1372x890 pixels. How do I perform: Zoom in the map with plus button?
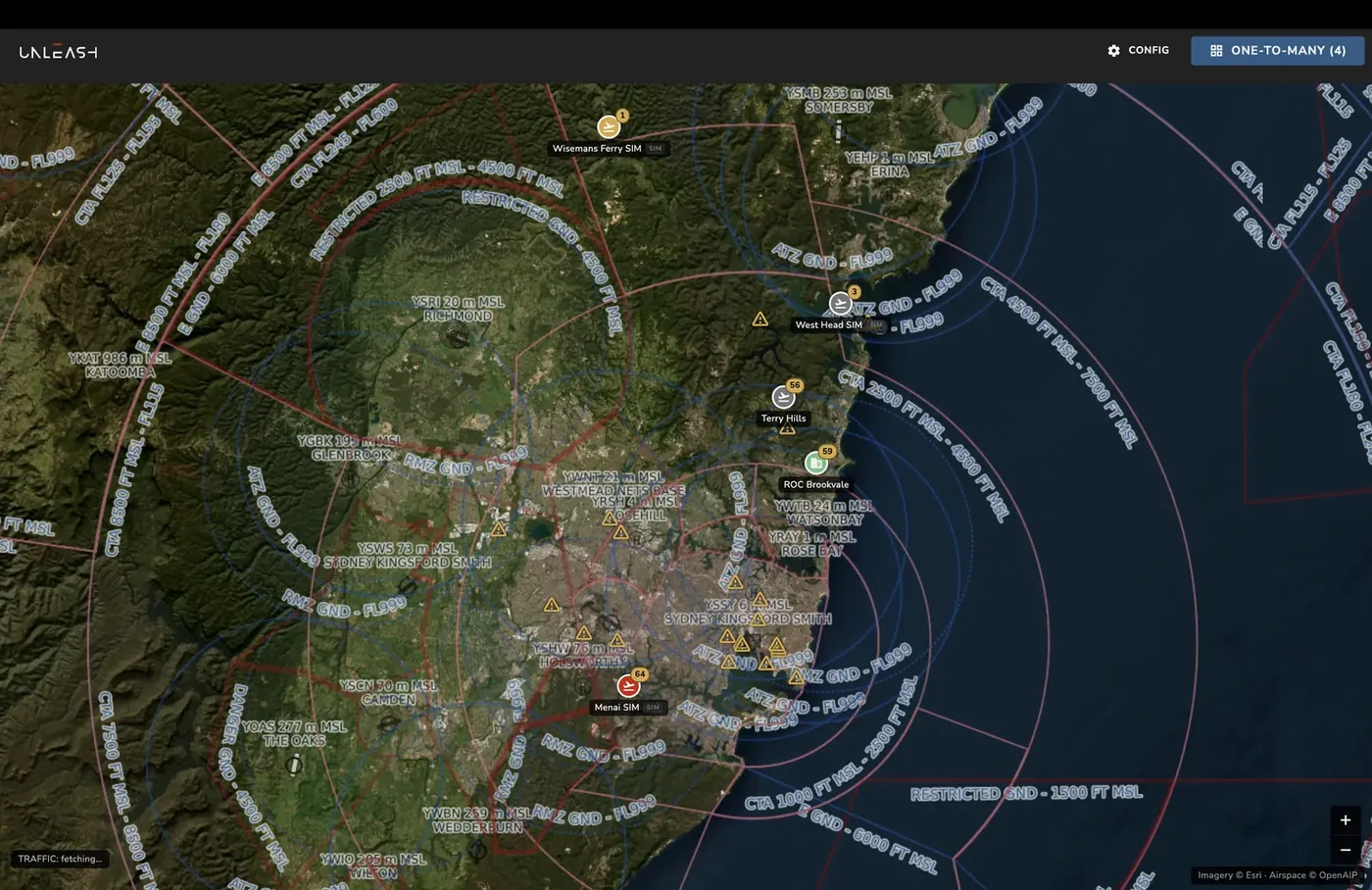1345,819
